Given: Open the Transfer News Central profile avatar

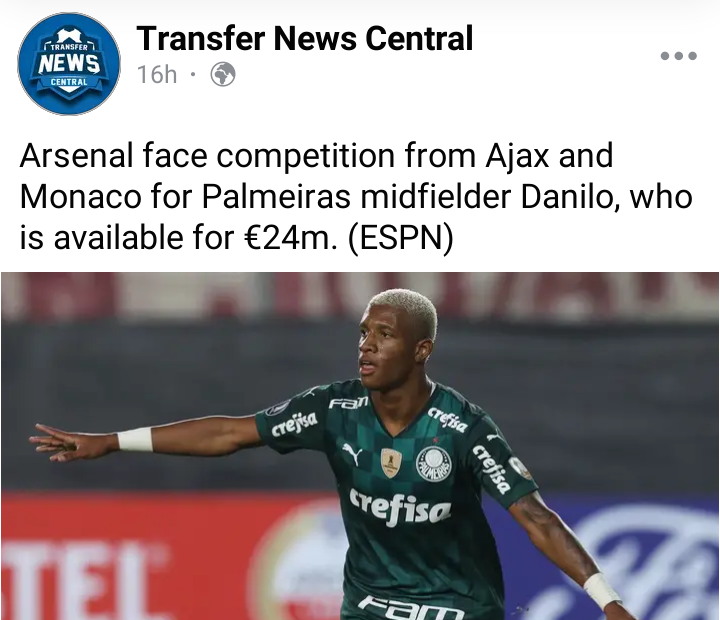Looking at the screenshot, I should pyautogui.click(x=69, y=63).
